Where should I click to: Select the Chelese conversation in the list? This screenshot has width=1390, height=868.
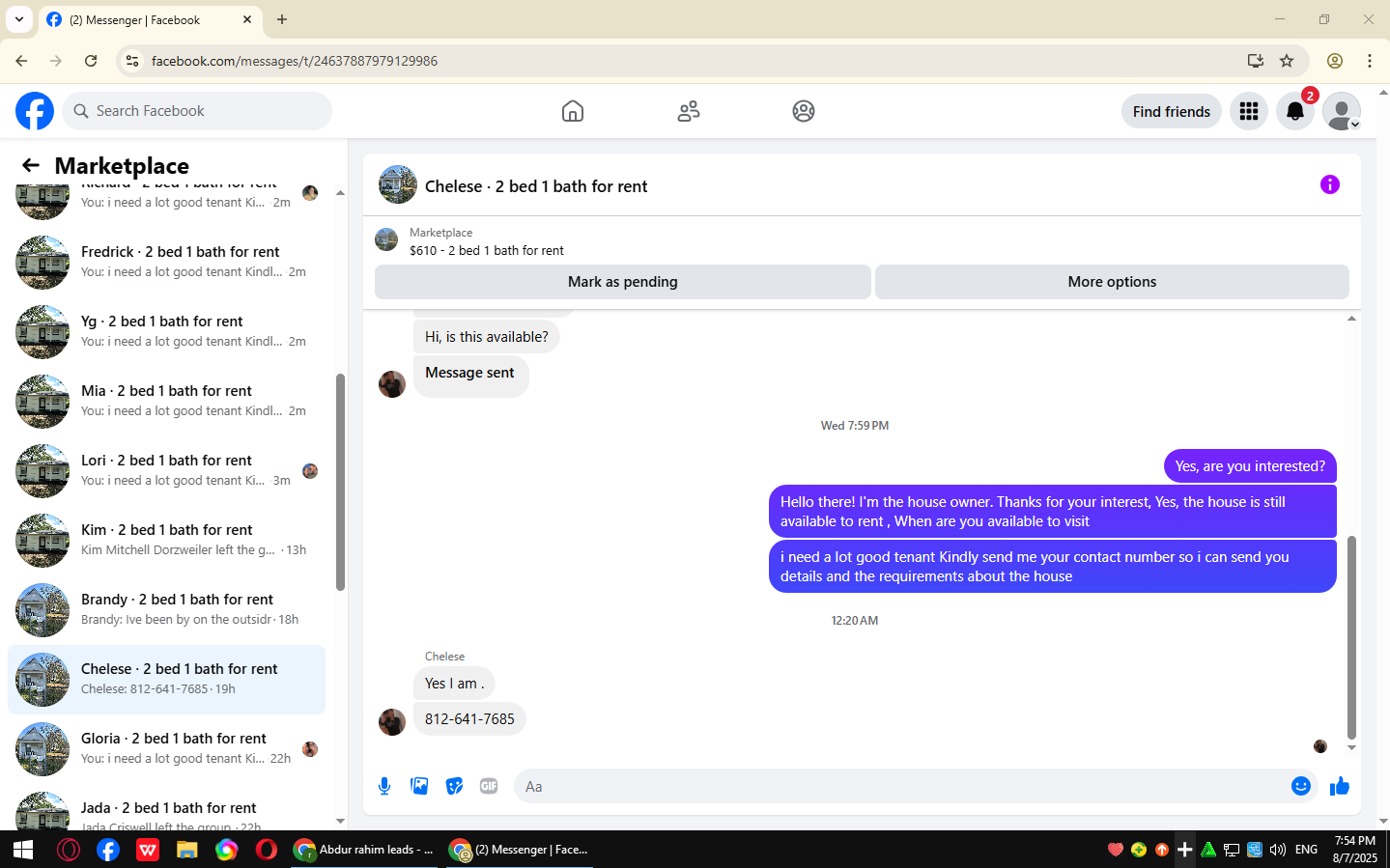166,680
